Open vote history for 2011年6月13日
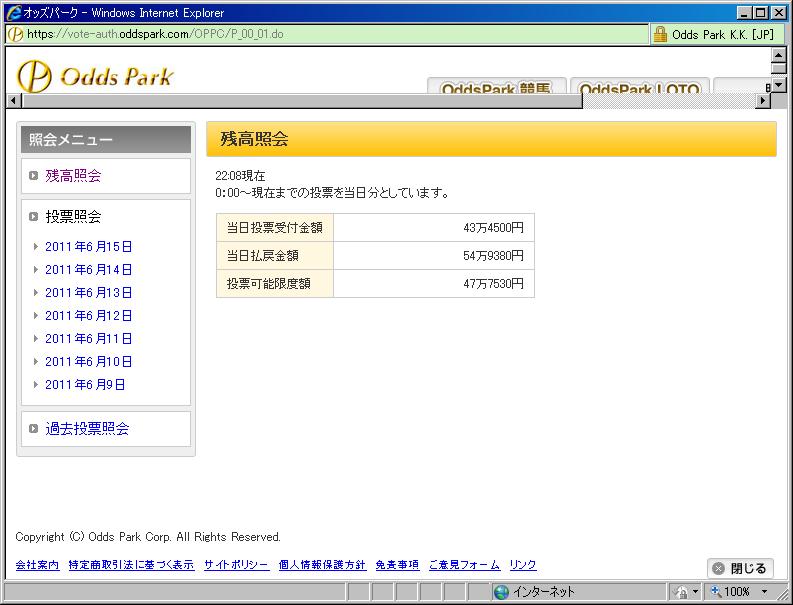Screen dimensions: 793x605 tap(89, 293)
